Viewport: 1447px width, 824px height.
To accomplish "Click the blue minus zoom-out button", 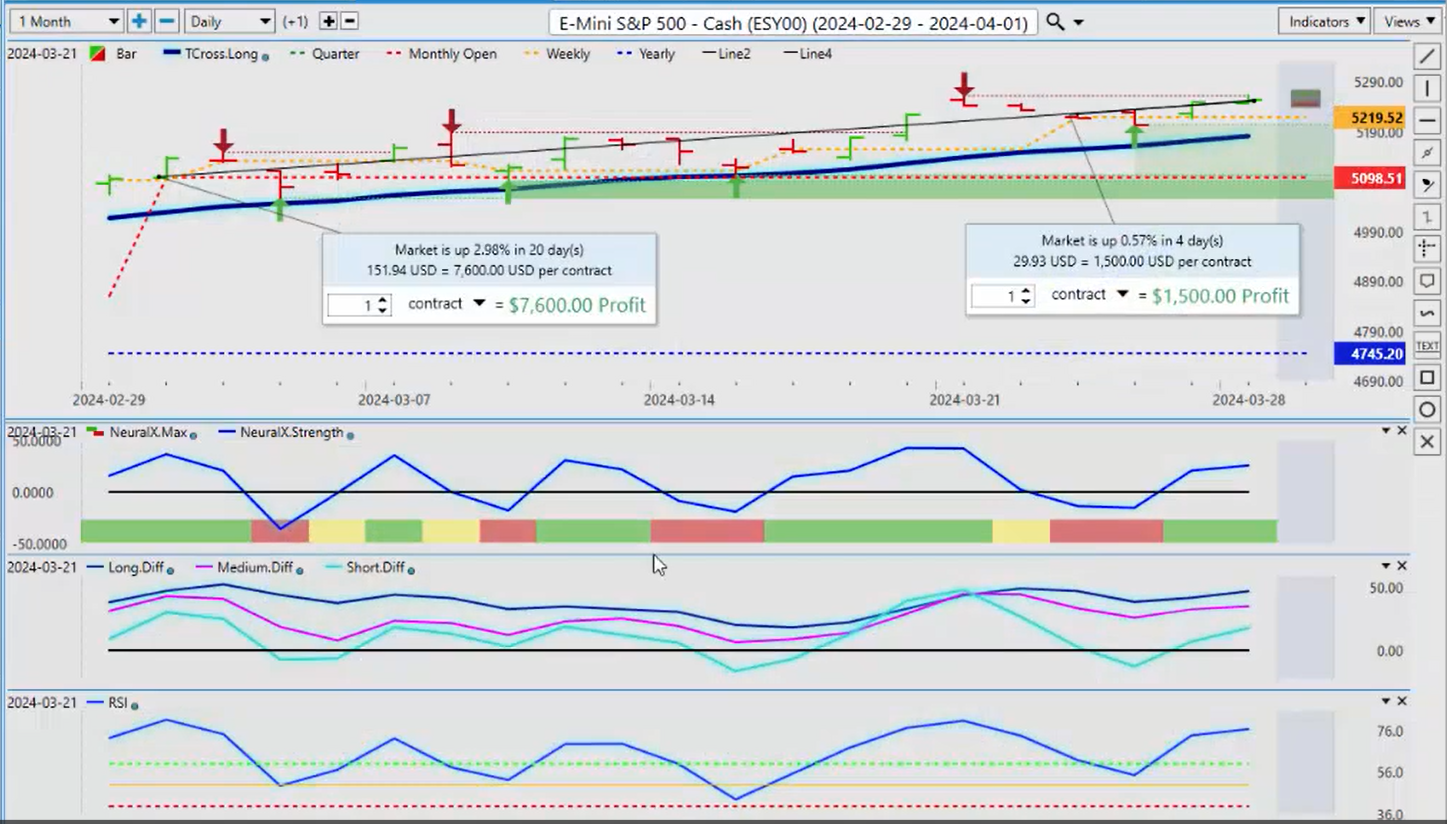I will [167, 21].
